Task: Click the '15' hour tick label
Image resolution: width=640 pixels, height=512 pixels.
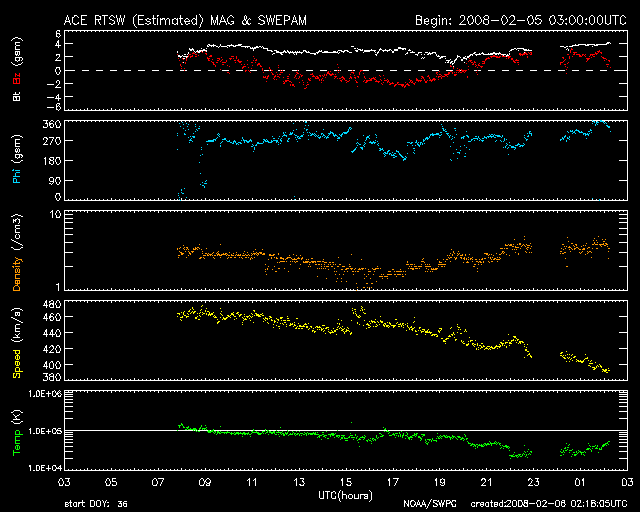Action: tap(346, 483)
